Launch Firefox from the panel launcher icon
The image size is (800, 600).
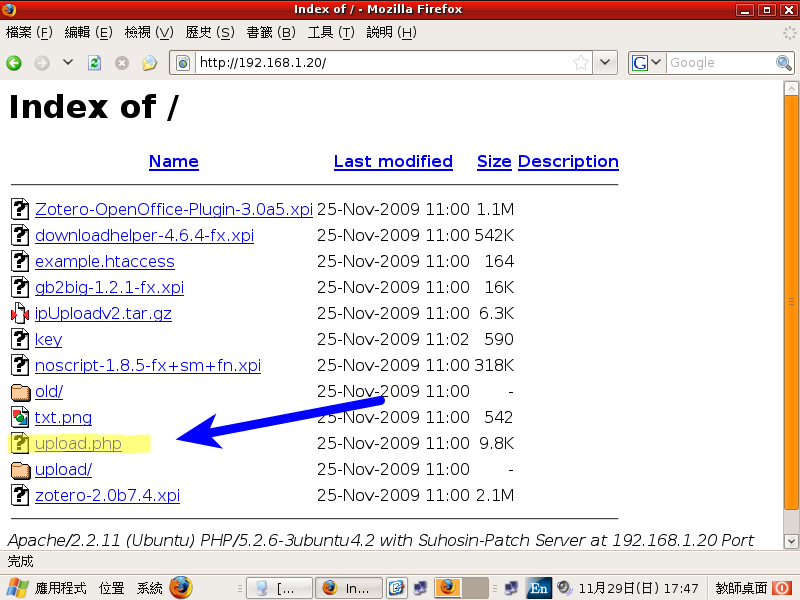pyautogui.click(x=181, y=587)
